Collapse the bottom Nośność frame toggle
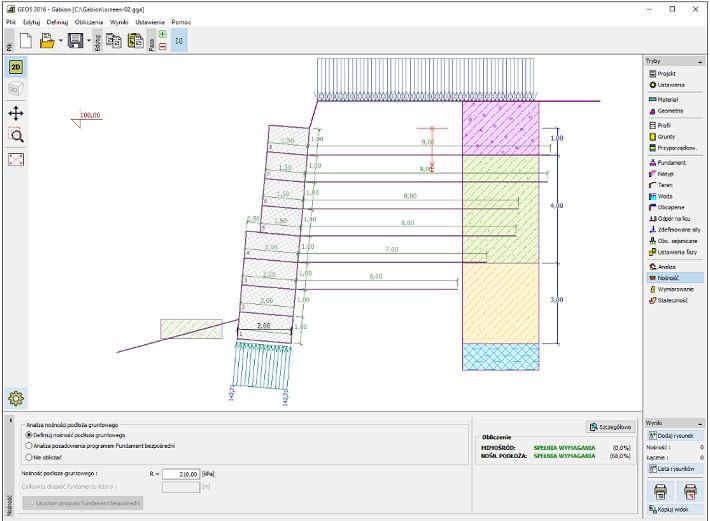 (x=11, y=421)
